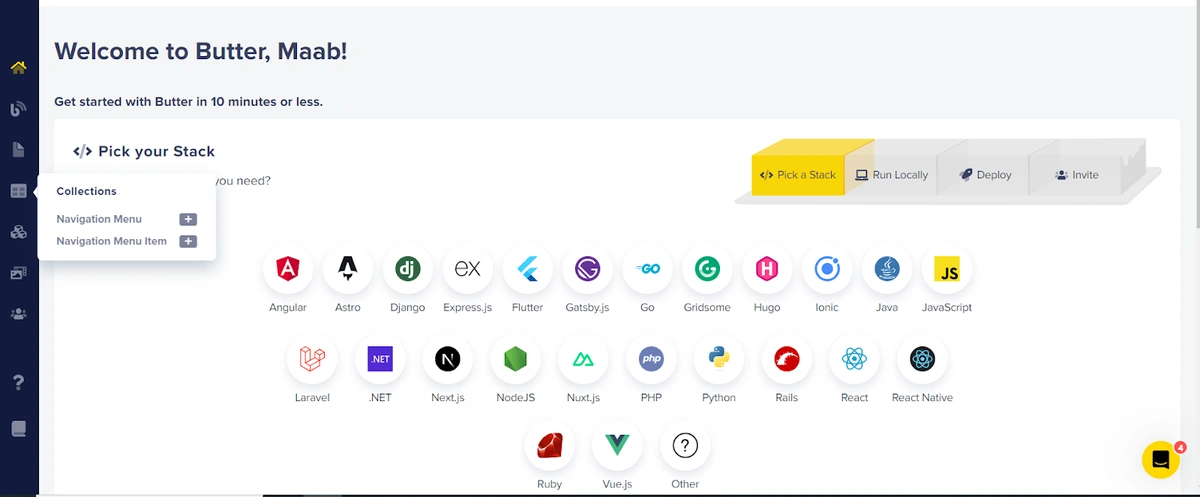The height and width of the screenshot is (497, 1200).
Task: Open the Help question mark icon
Action: coord(18,382)
